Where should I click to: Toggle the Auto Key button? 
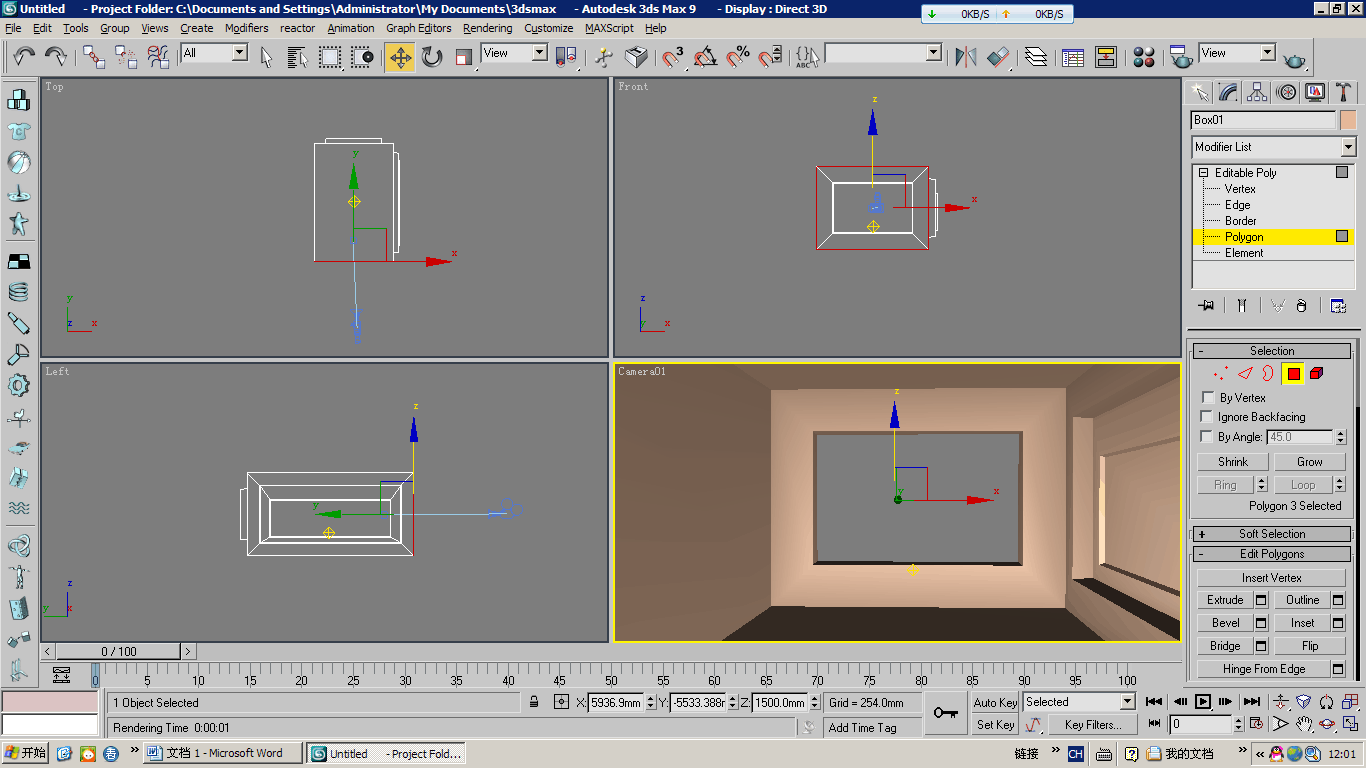995,702
